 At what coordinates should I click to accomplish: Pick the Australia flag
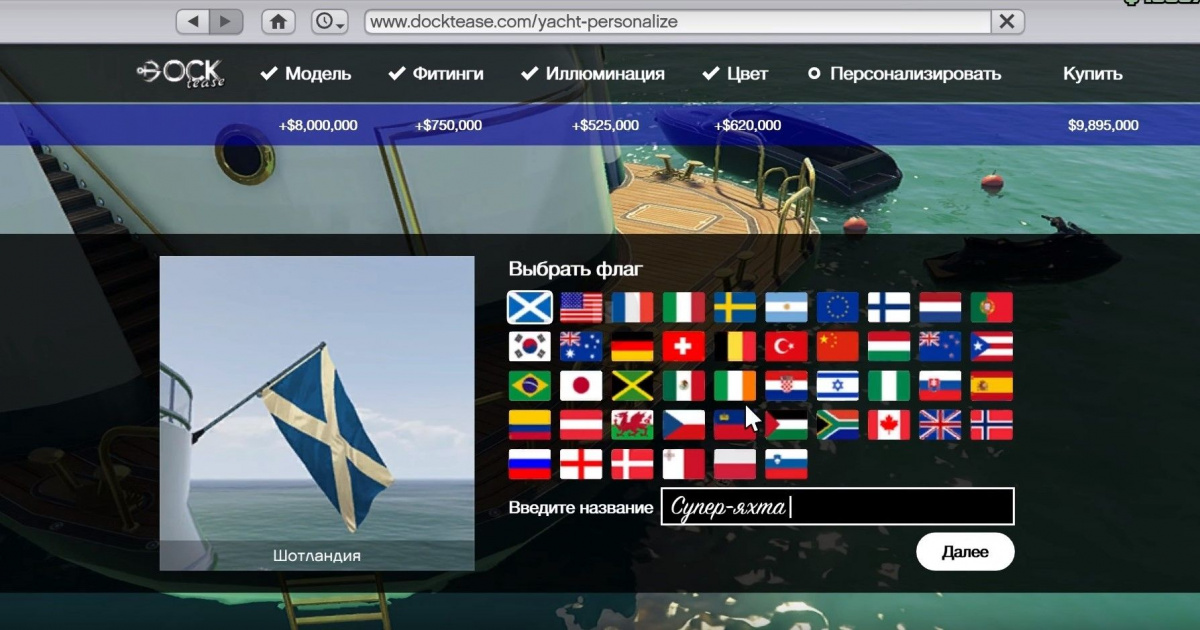[581, 346]
